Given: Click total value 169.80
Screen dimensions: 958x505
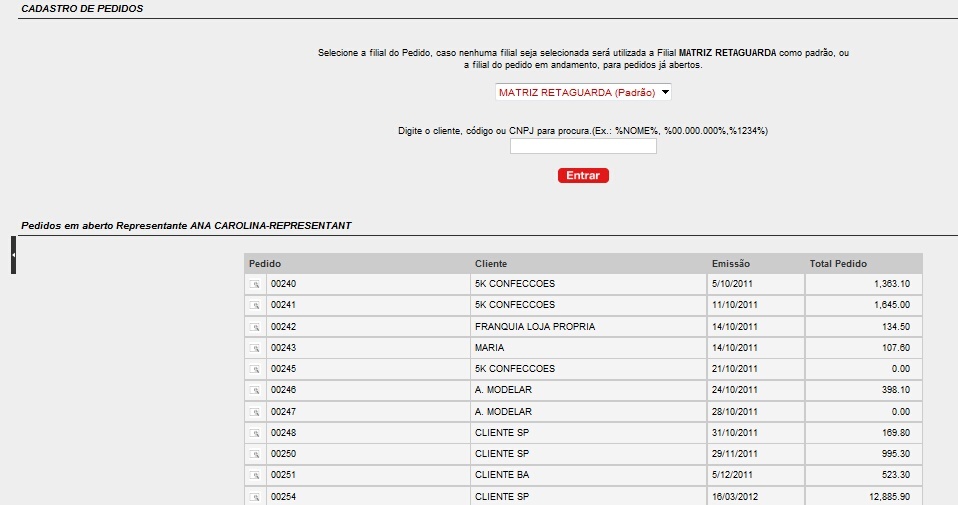Looking at the screenshot, I should (x=896, y=432).
